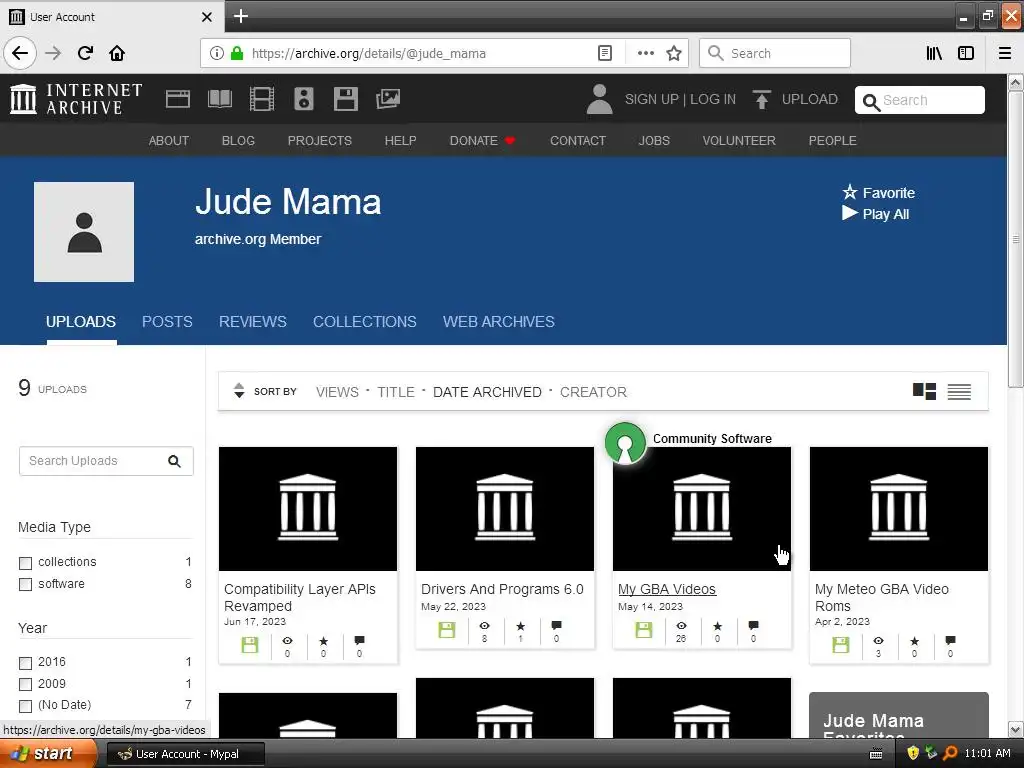Open My Meteo GBA Video Roms thumbnail
Image resolution: width=1024 pixels, height=768 pixels.
coord(899,509)
